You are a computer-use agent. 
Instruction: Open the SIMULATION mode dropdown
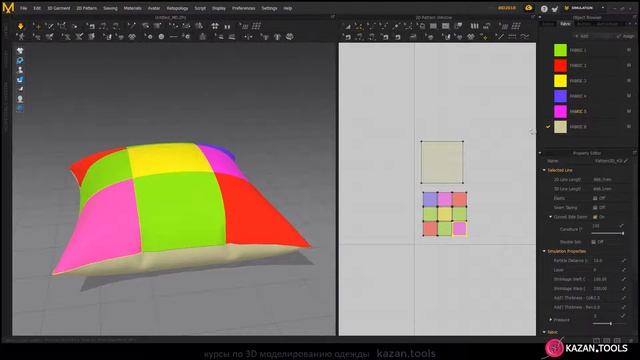[x=603, y=8]
